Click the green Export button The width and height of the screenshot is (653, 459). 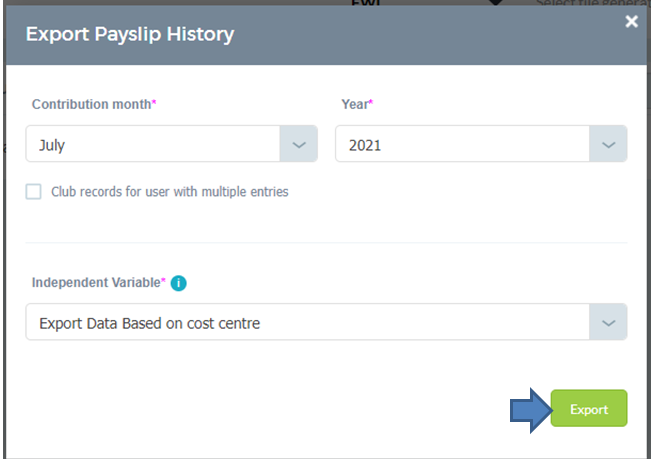(589, 409)
